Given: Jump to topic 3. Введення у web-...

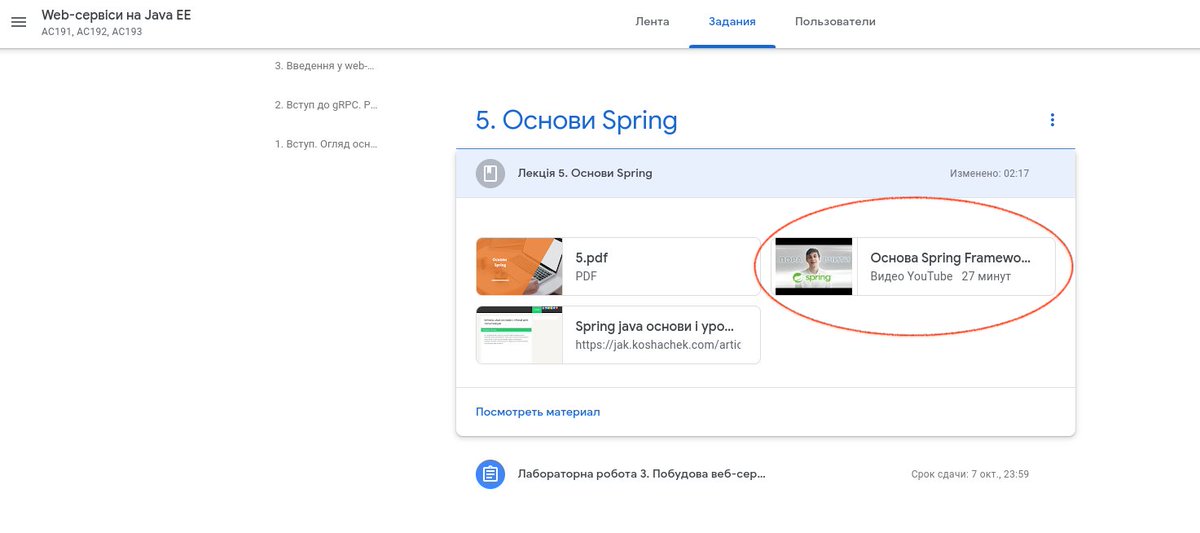Looking at the screenshot, I should [327, 66].
